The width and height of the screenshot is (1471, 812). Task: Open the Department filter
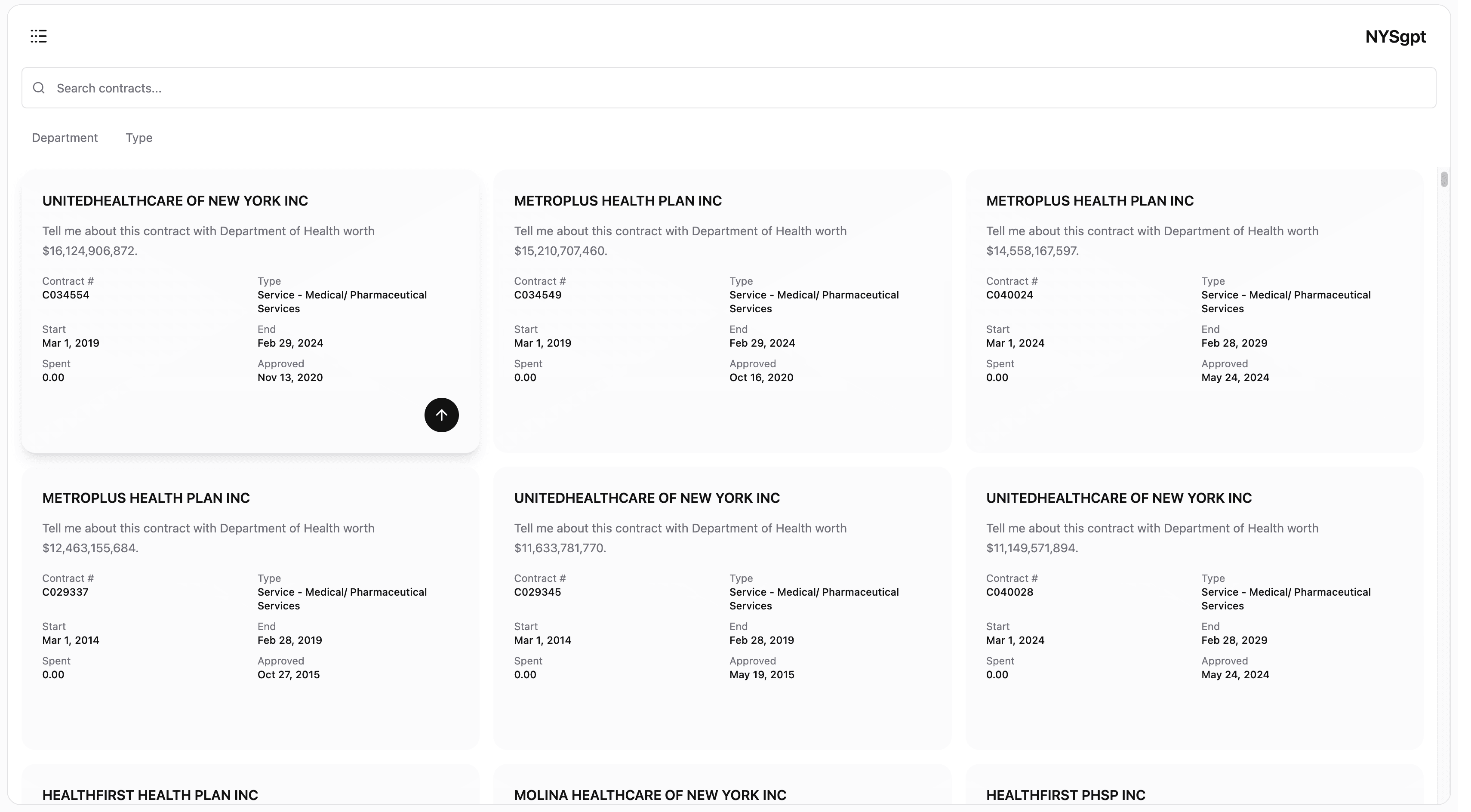tap(64, 138)
